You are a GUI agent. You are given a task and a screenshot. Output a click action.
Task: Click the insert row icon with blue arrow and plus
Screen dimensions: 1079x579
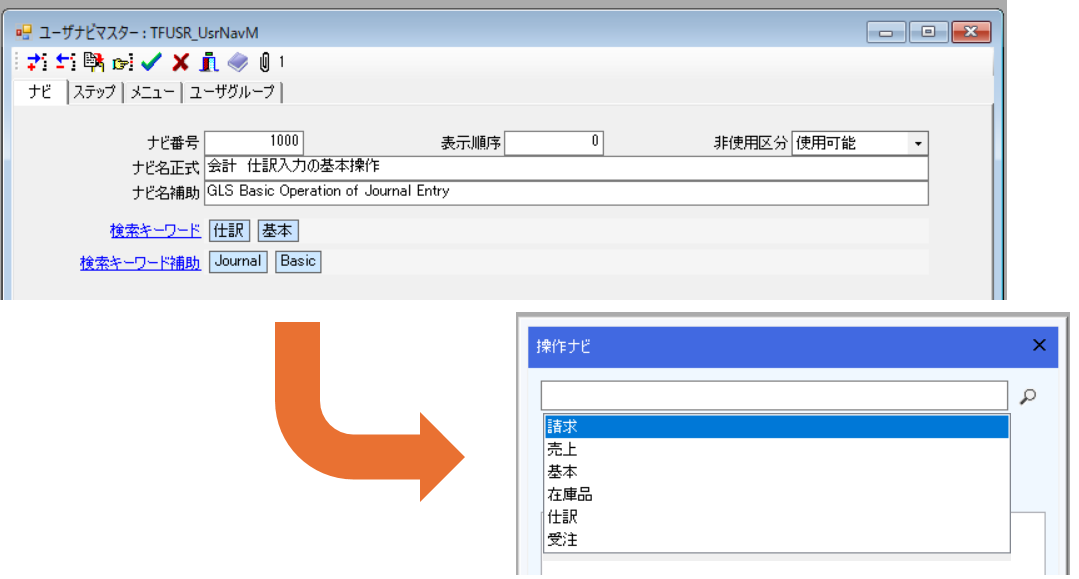click(x=37, y=63)
